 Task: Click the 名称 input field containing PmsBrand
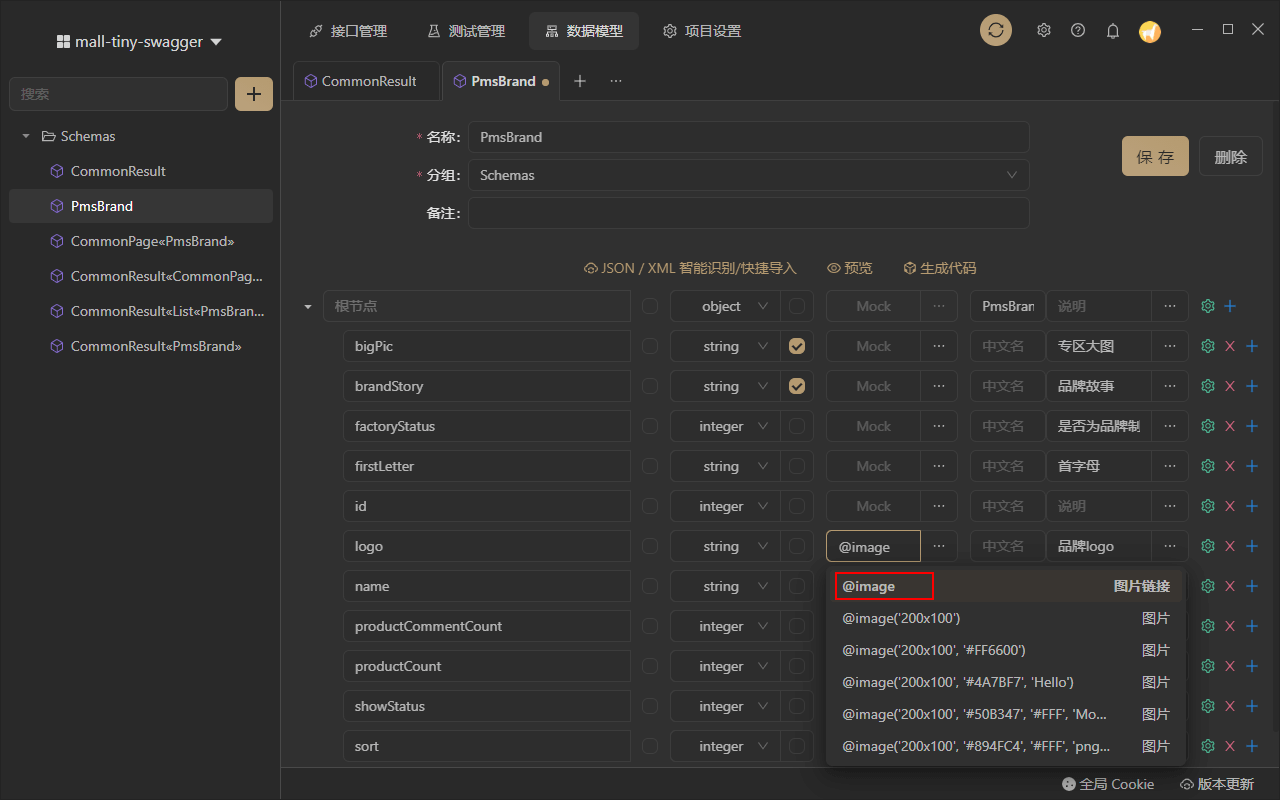[749, 137]
